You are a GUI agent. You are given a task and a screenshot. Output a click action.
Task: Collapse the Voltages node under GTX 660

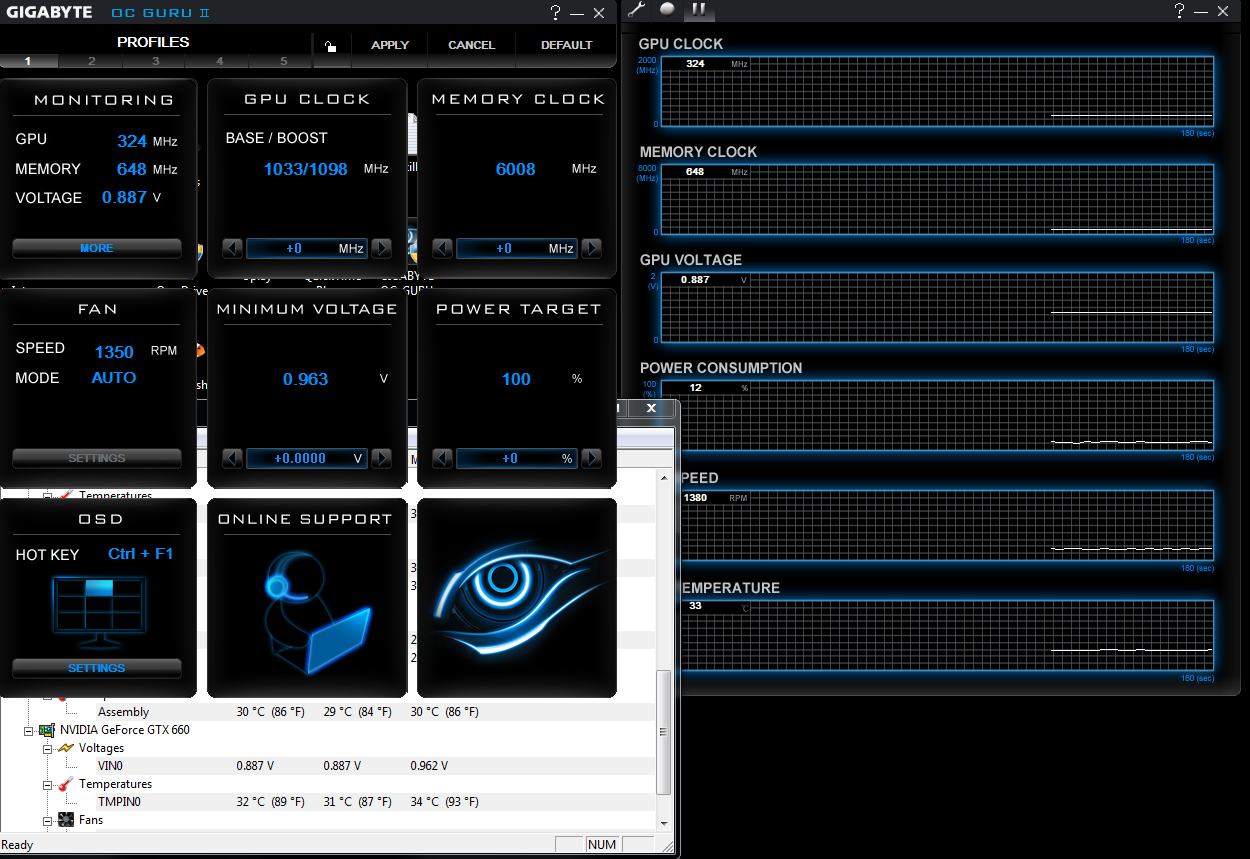click(x=47, y=748)
